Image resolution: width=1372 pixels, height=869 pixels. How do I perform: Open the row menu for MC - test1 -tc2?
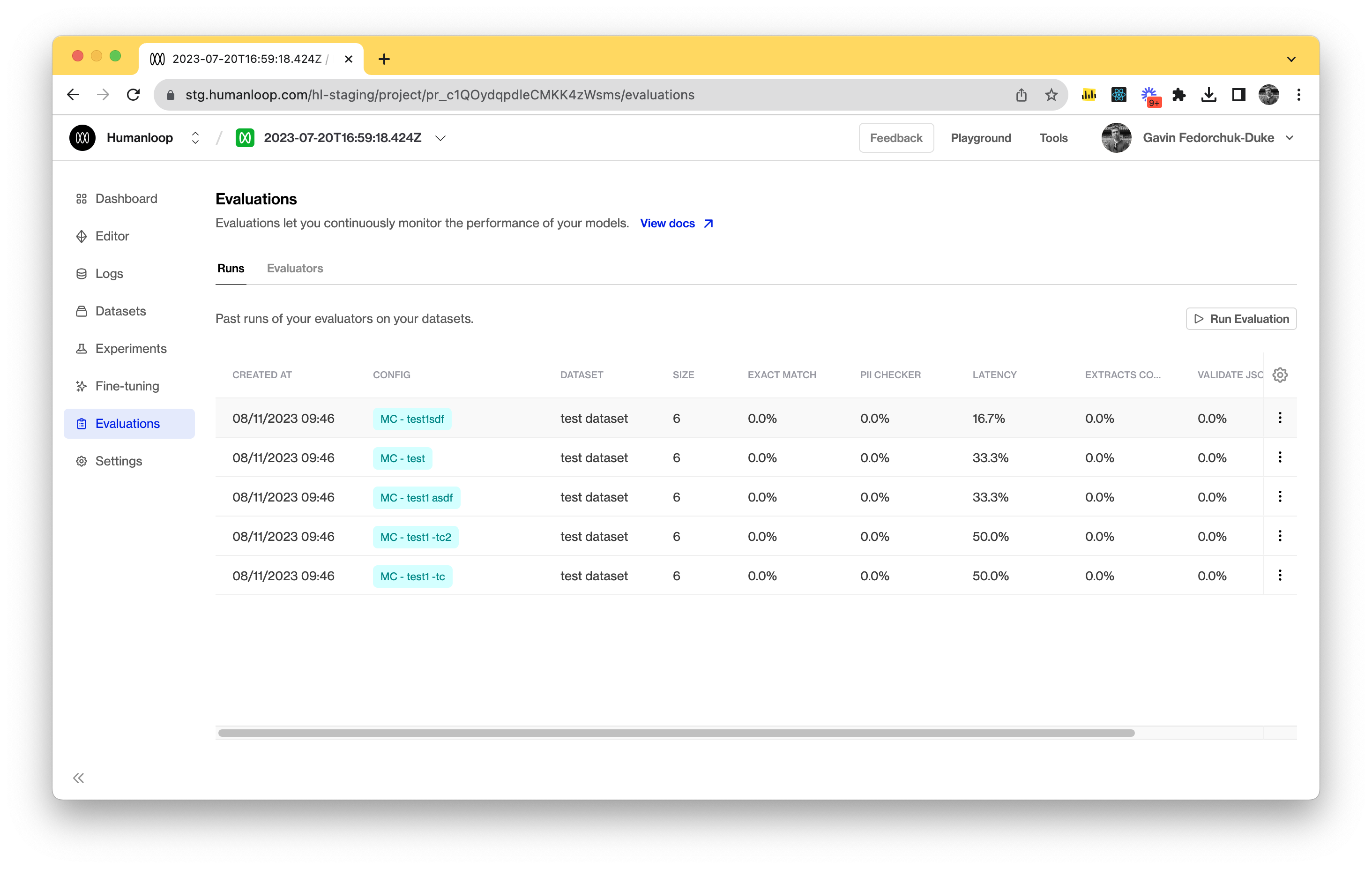coord(1280,536)
